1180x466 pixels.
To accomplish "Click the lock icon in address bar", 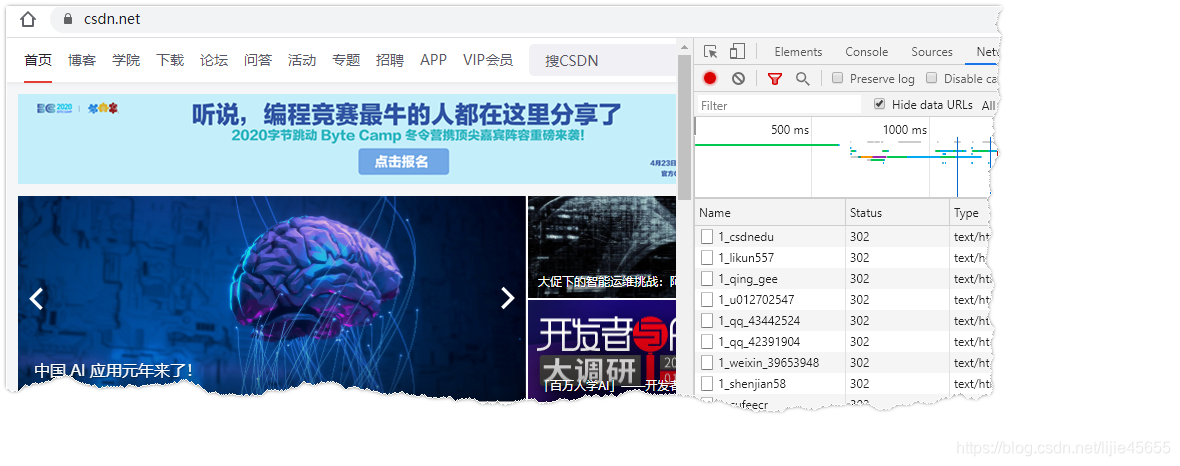I will [68, 20].
